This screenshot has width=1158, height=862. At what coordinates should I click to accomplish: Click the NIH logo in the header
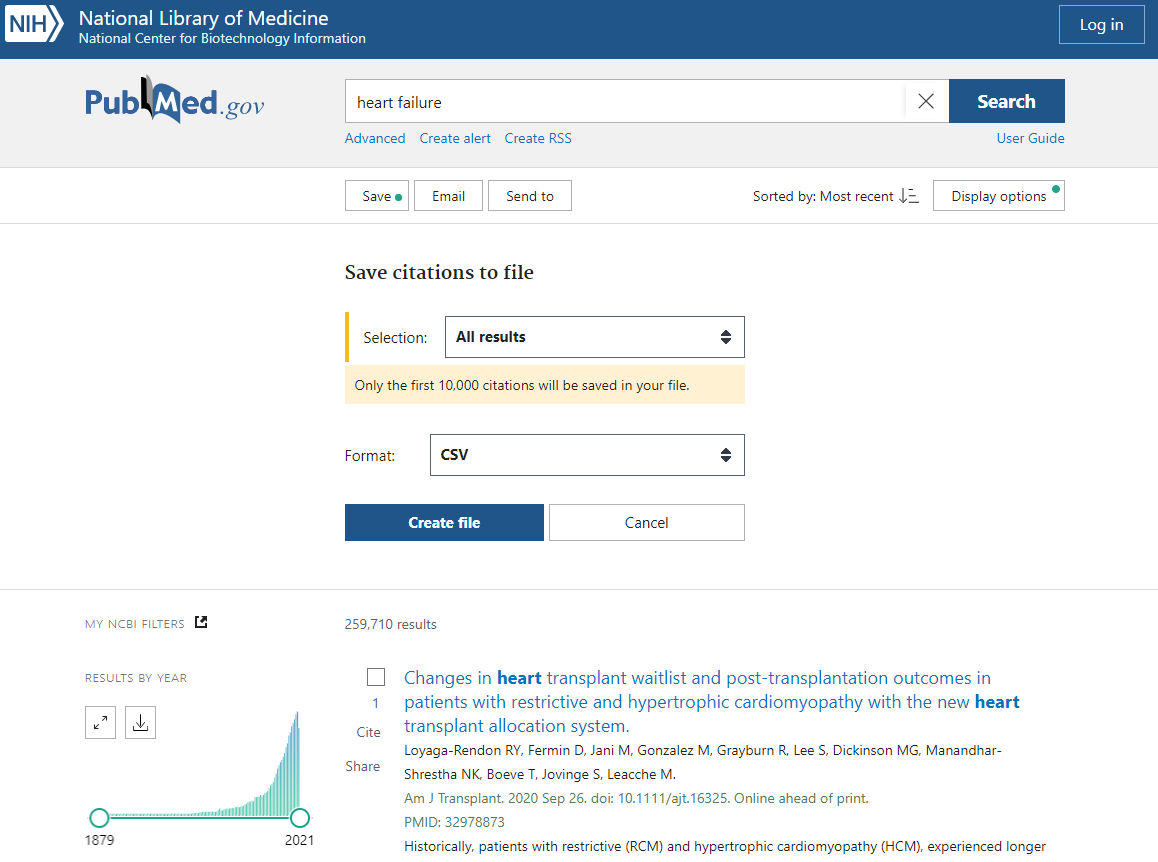[x=34, y=24]
